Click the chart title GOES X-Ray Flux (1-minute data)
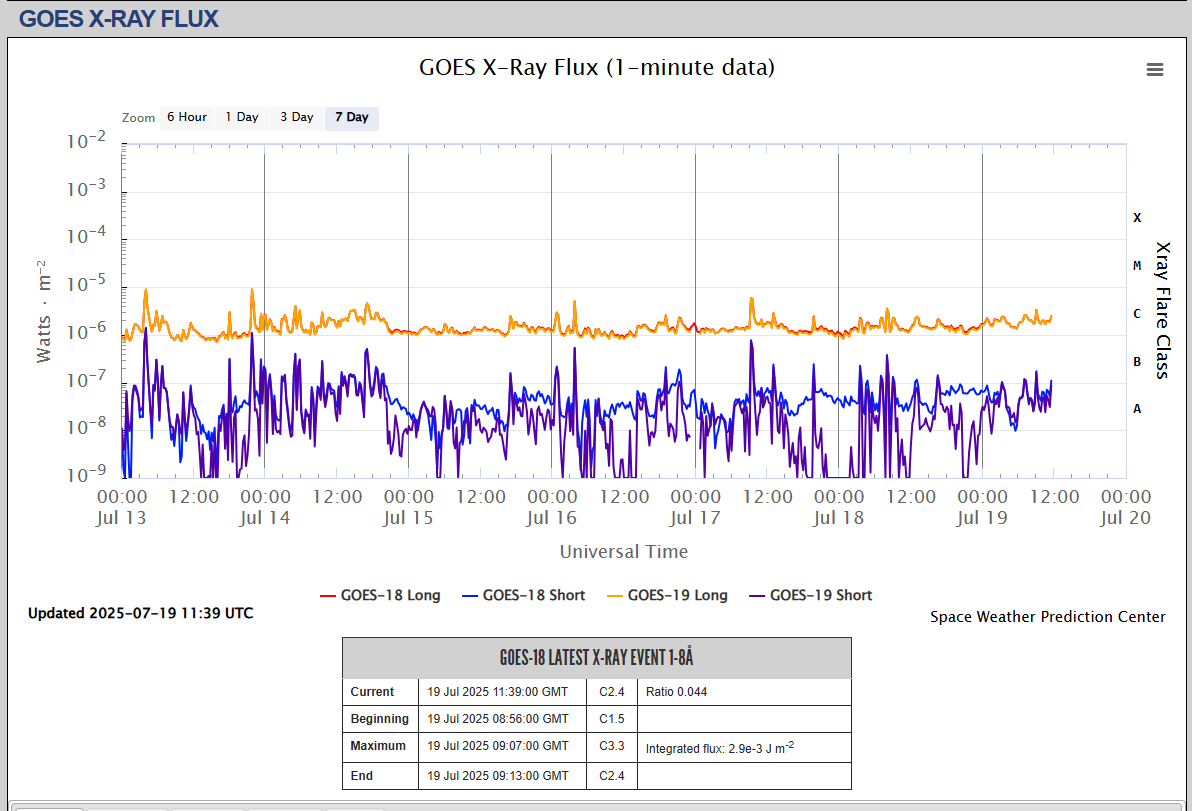Image resolution: width=1192 pixels, height=811 pixels. coord(597,67)
